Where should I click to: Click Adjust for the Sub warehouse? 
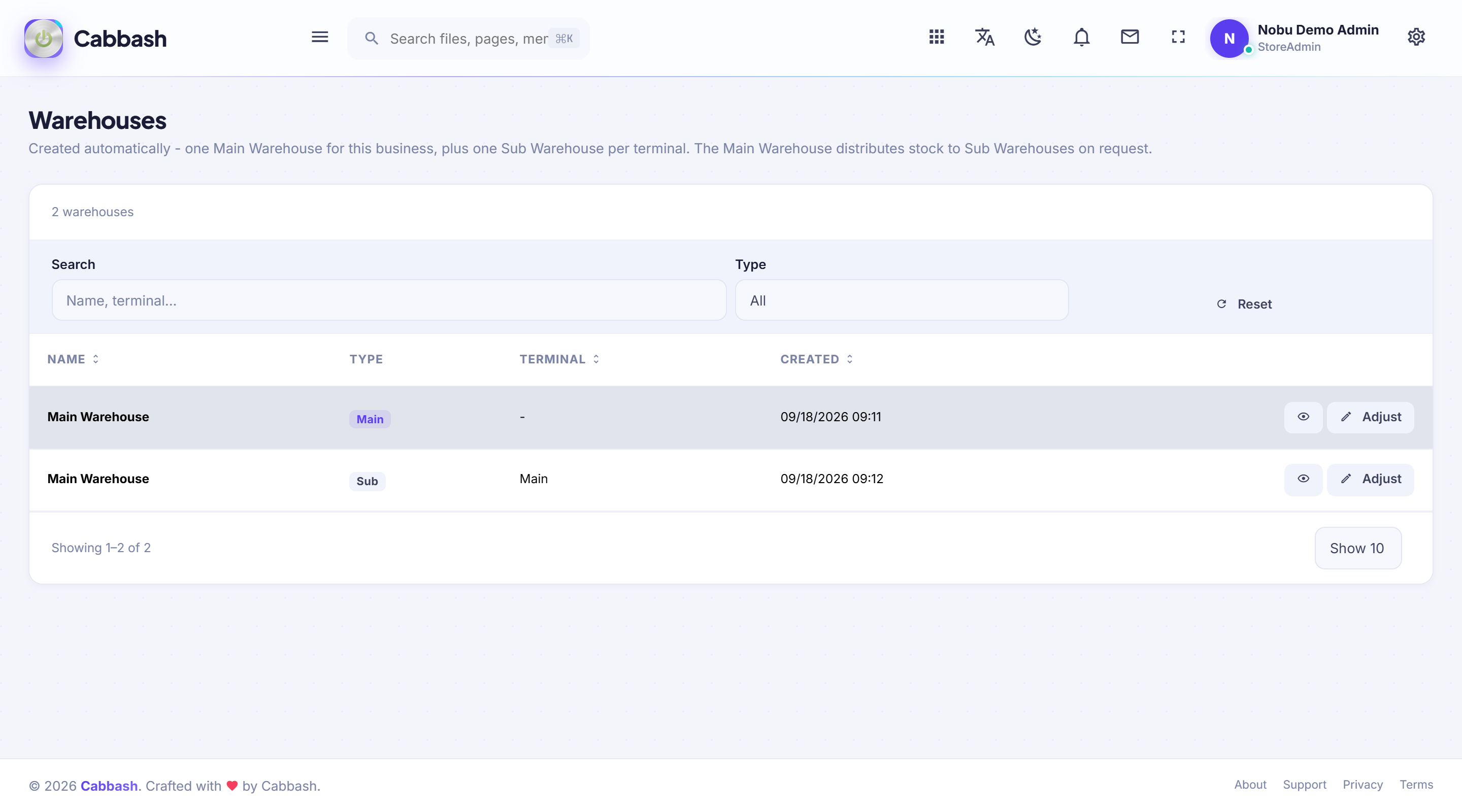tap(1371, 480)
